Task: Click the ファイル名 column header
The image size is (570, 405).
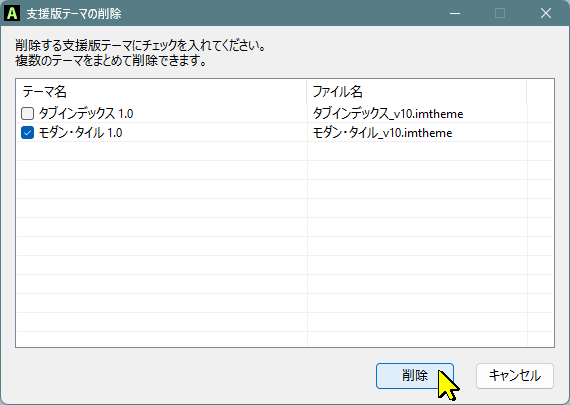Action: [417, 92]
